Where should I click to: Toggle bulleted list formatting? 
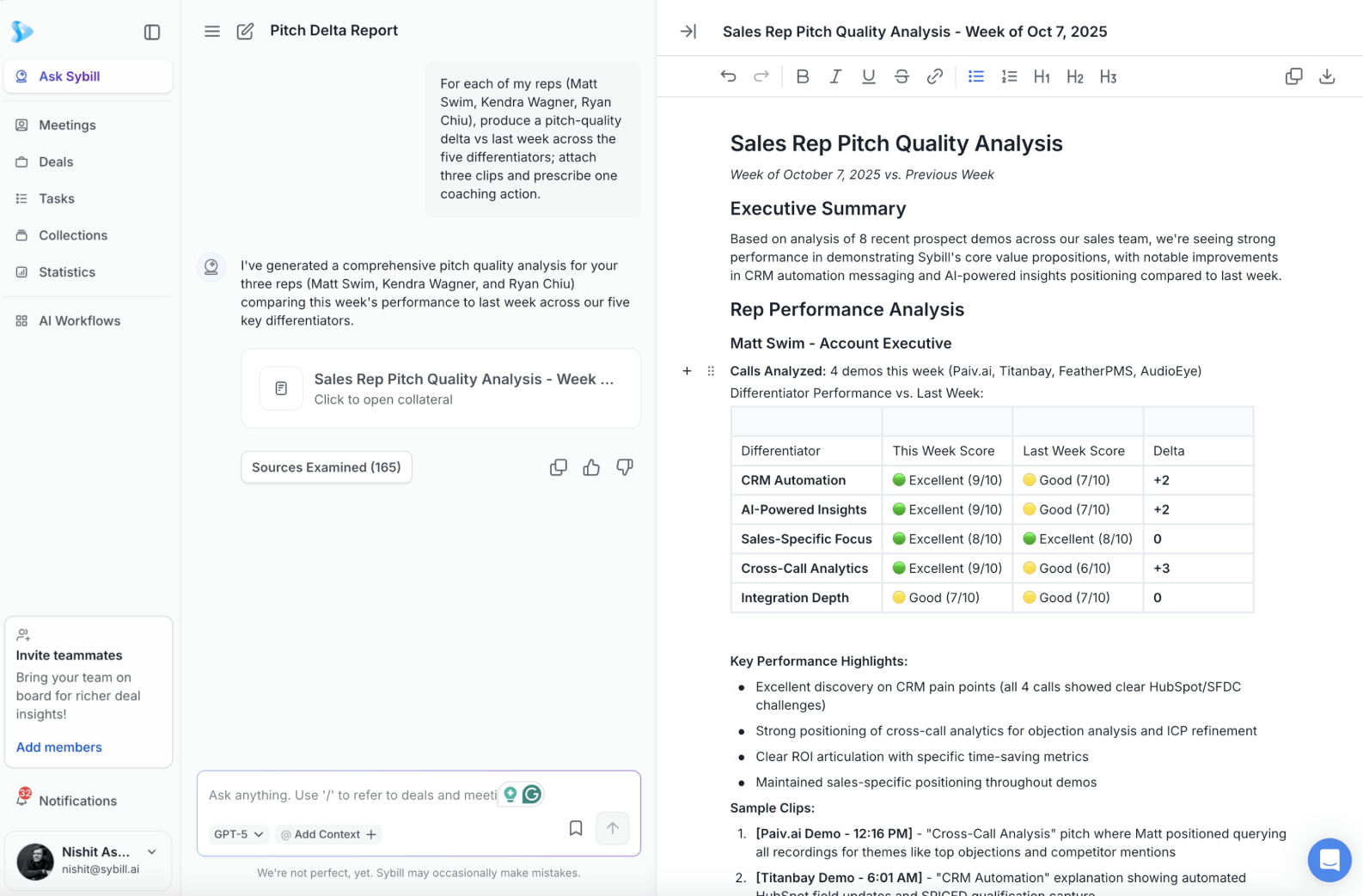click(976, 76)
